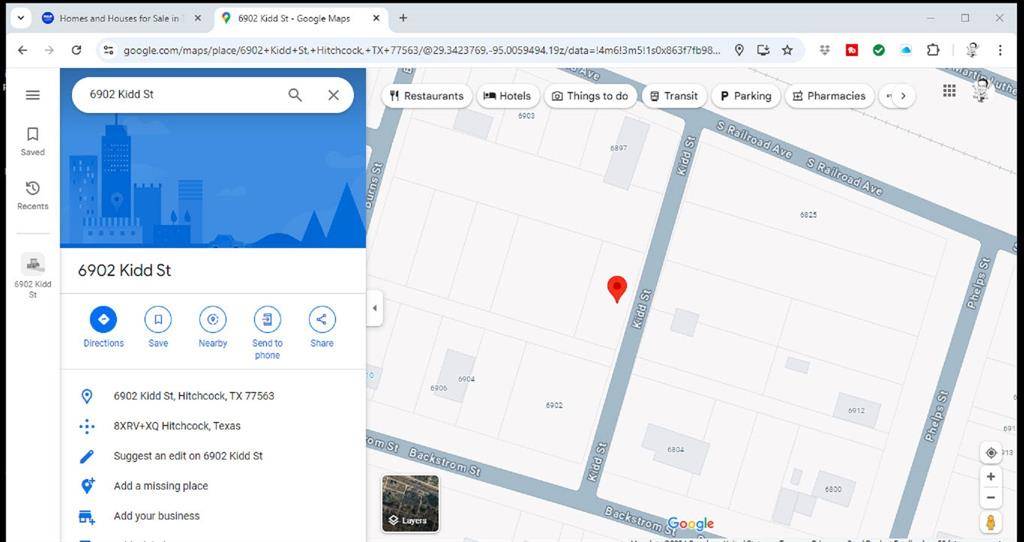The width and height of the screenshot is (1024, 542).
Task: Share this location
Action: (322, 327)
